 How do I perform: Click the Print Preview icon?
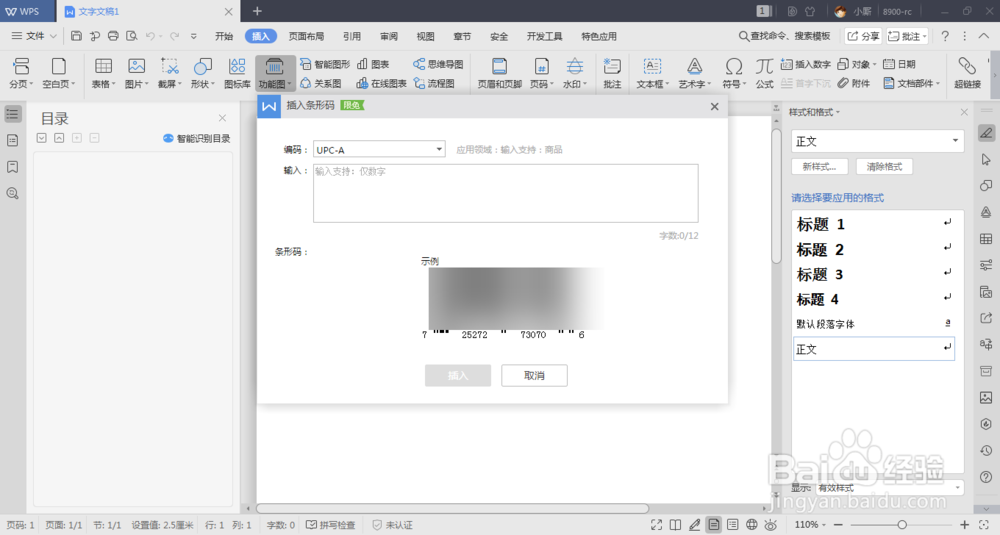tap(131, 36)
